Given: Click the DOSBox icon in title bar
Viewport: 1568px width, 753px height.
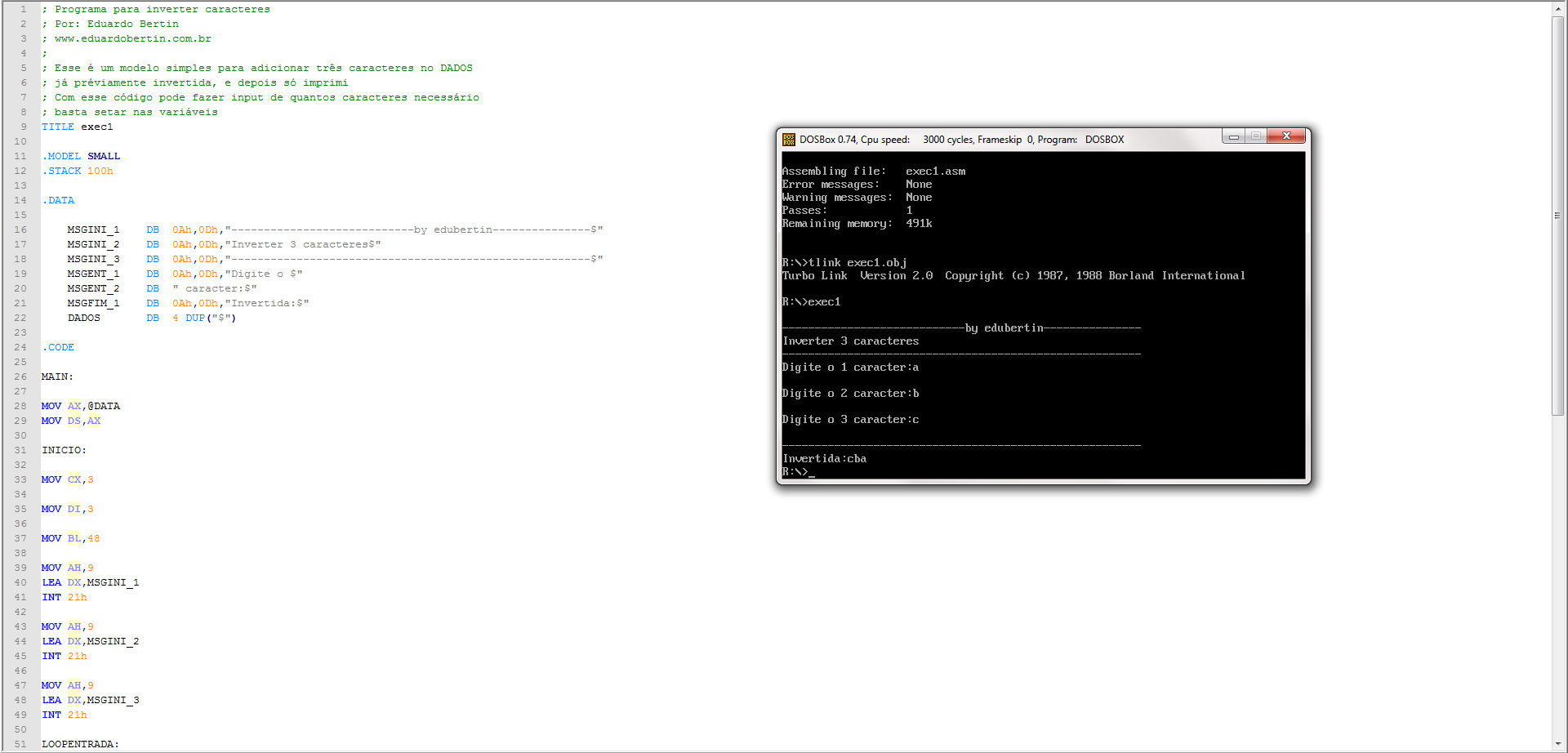Looking at the screenshot, I should click(788, 140).
